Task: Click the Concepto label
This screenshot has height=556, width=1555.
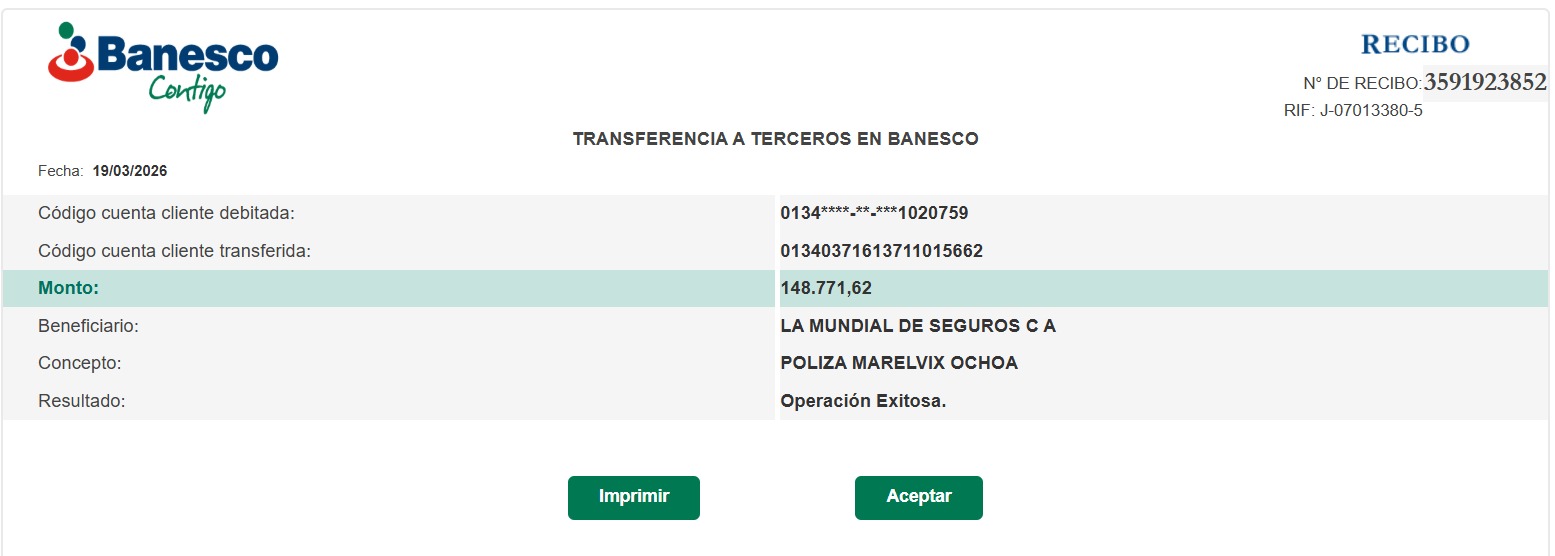Action: click(79, 363)
